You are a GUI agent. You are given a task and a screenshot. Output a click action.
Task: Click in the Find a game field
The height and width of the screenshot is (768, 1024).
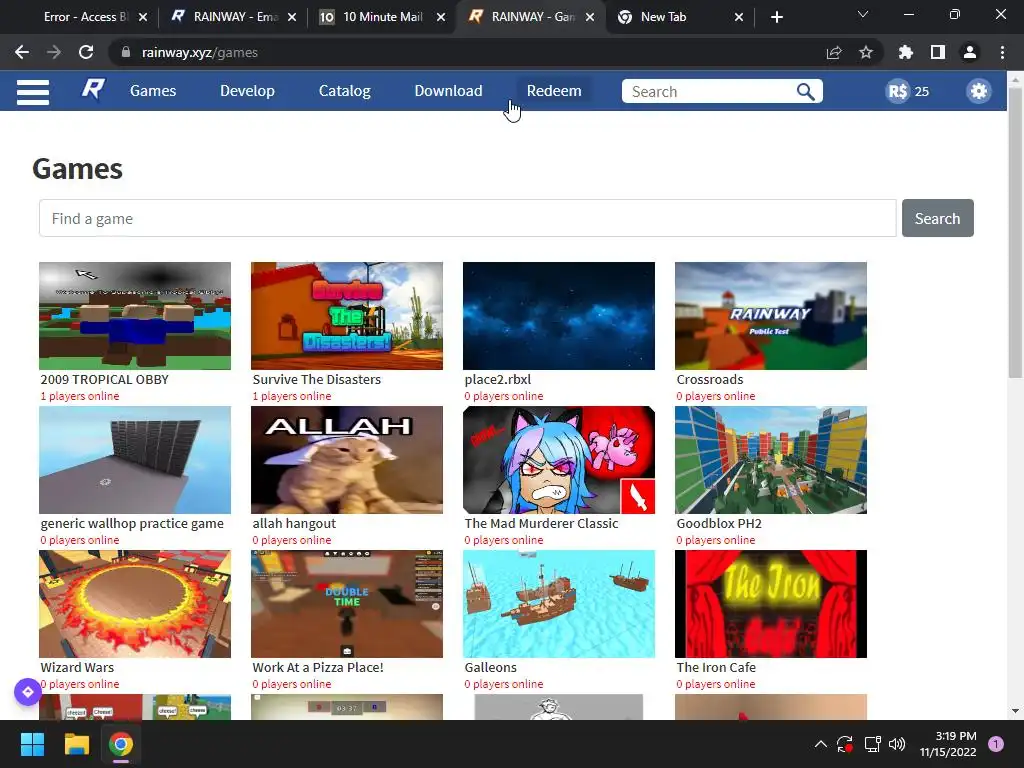click(x=468, y=218)
